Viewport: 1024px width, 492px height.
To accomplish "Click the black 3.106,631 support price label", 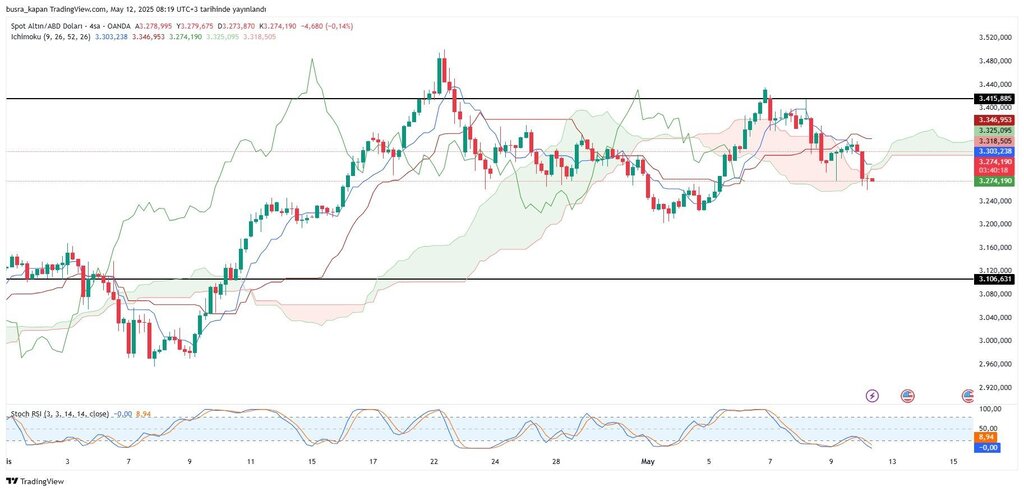I will (992, 280).
